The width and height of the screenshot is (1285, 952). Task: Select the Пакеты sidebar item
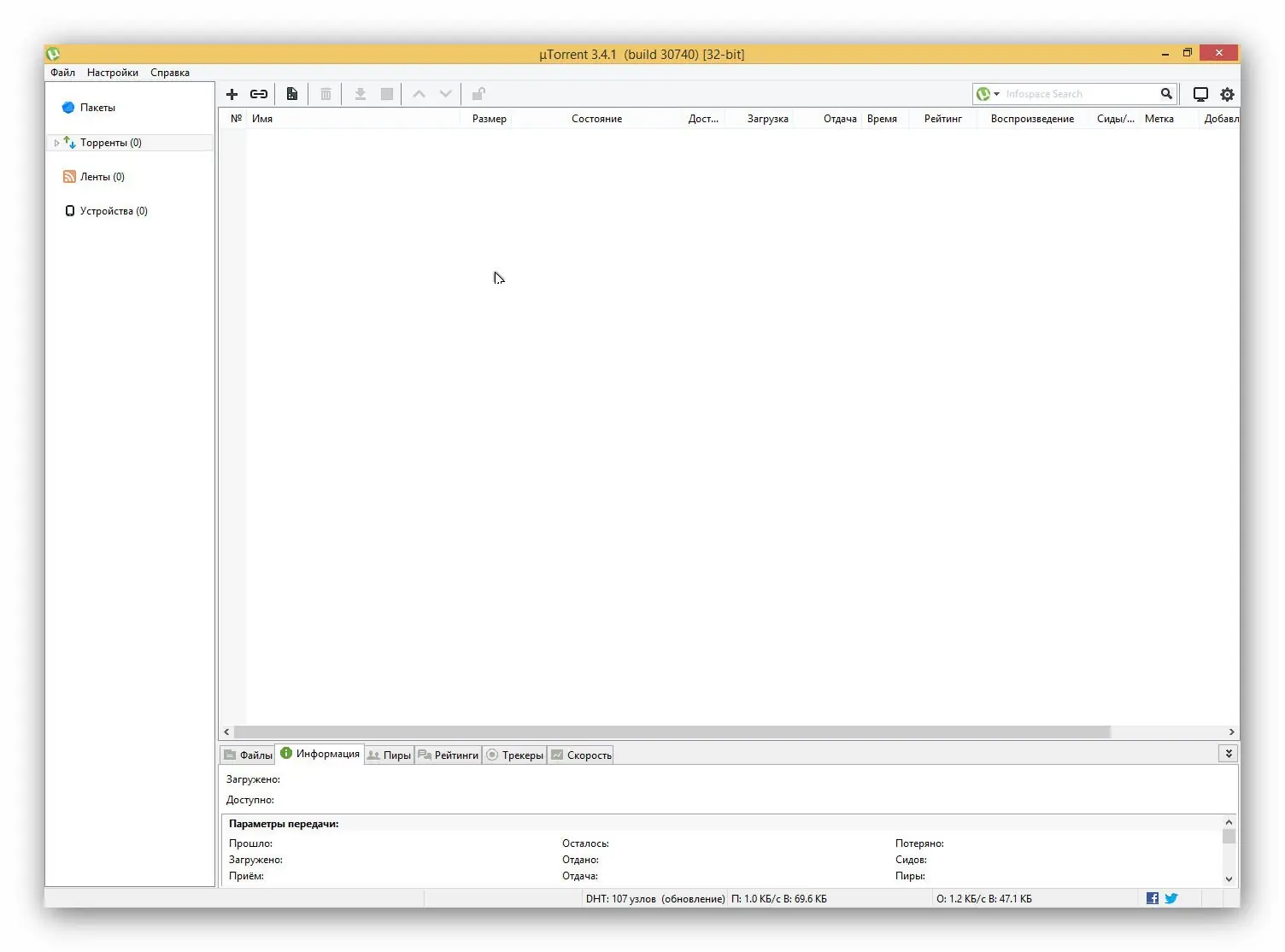click(x=97, y=108)
